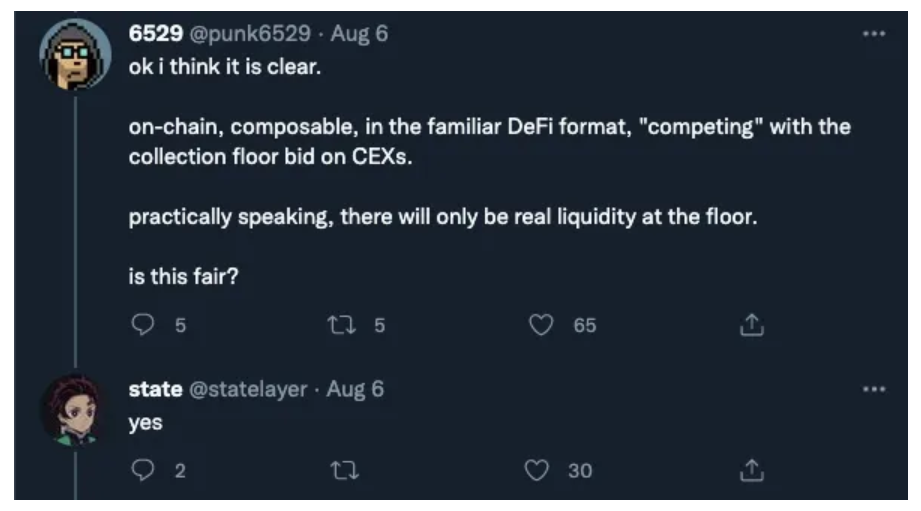Screen dimensions: 921x511
Task: Click reply icon on 6529's tweet
Action: tap(141, 325)
